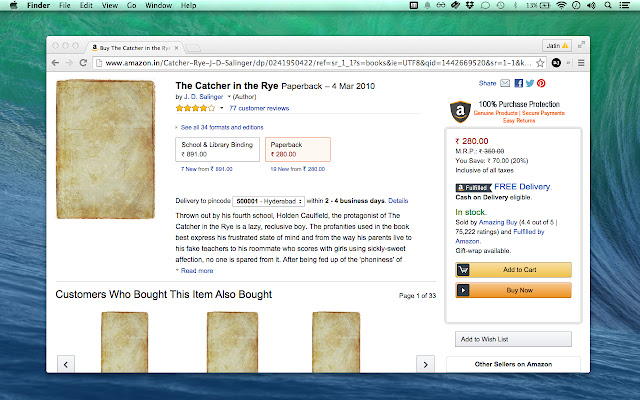Viewport: 640px width, 400px height.
Task: Open the middle recommended book thumbnail
Action: tap(233, 342)
